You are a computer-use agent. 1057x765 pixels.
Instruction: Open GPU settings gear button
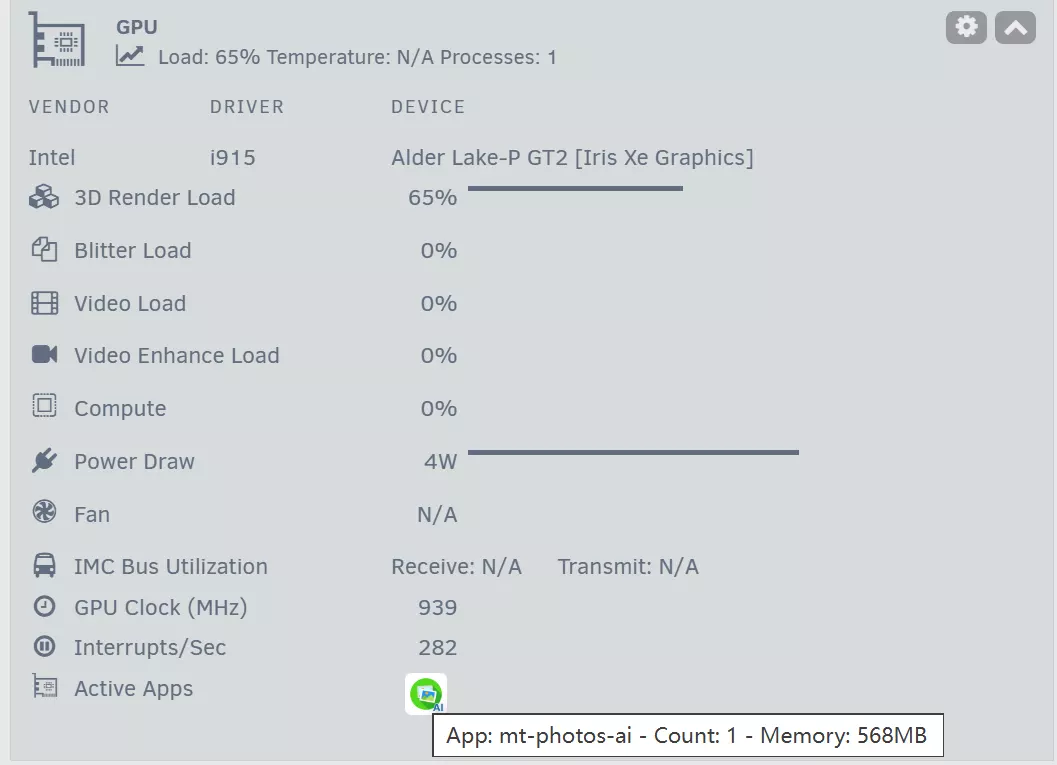coord(966,27)
